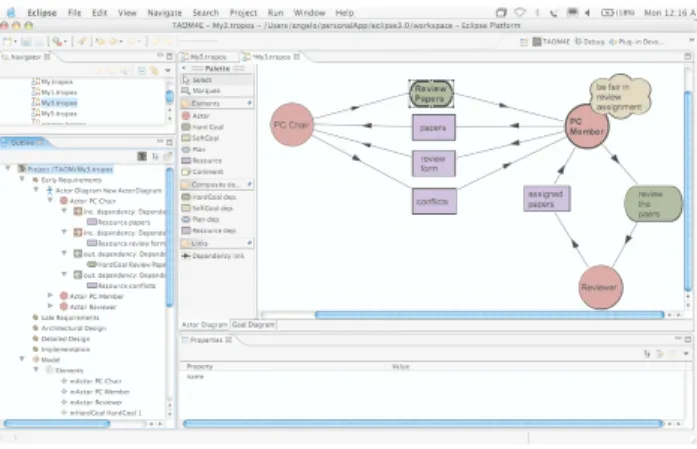The width and height of the screenshot is (697, 449).
Task: Select Late Requirements in the Outline
Action: pos(66,317)
